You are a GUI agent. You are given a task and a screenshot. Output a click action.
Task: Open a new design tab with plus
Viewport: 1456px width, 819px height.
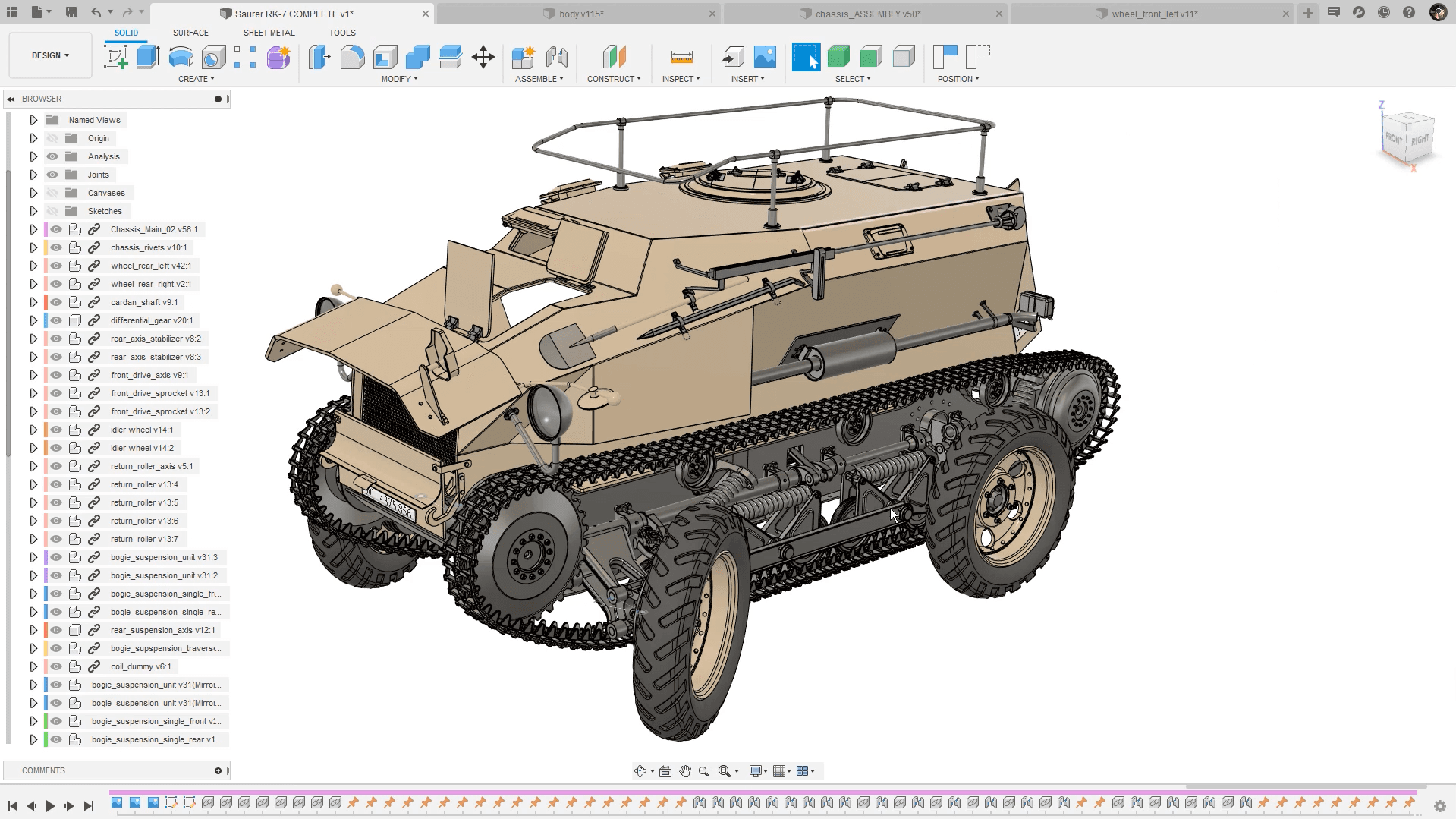pyautogui.click(x=1308, y=13)
